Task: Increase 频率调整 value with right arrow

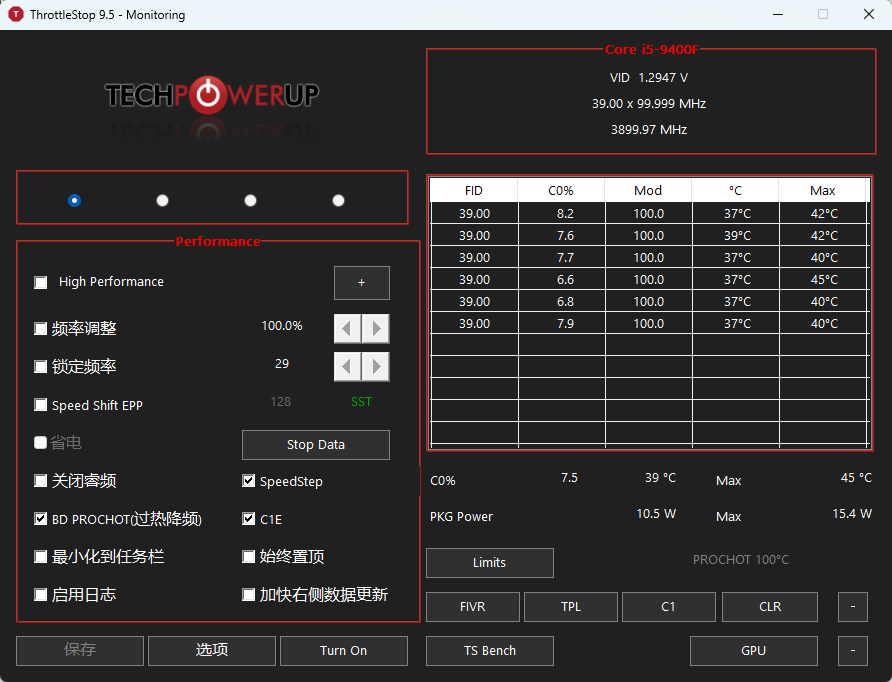Action: pyautogui.click(x=375, y=328)
